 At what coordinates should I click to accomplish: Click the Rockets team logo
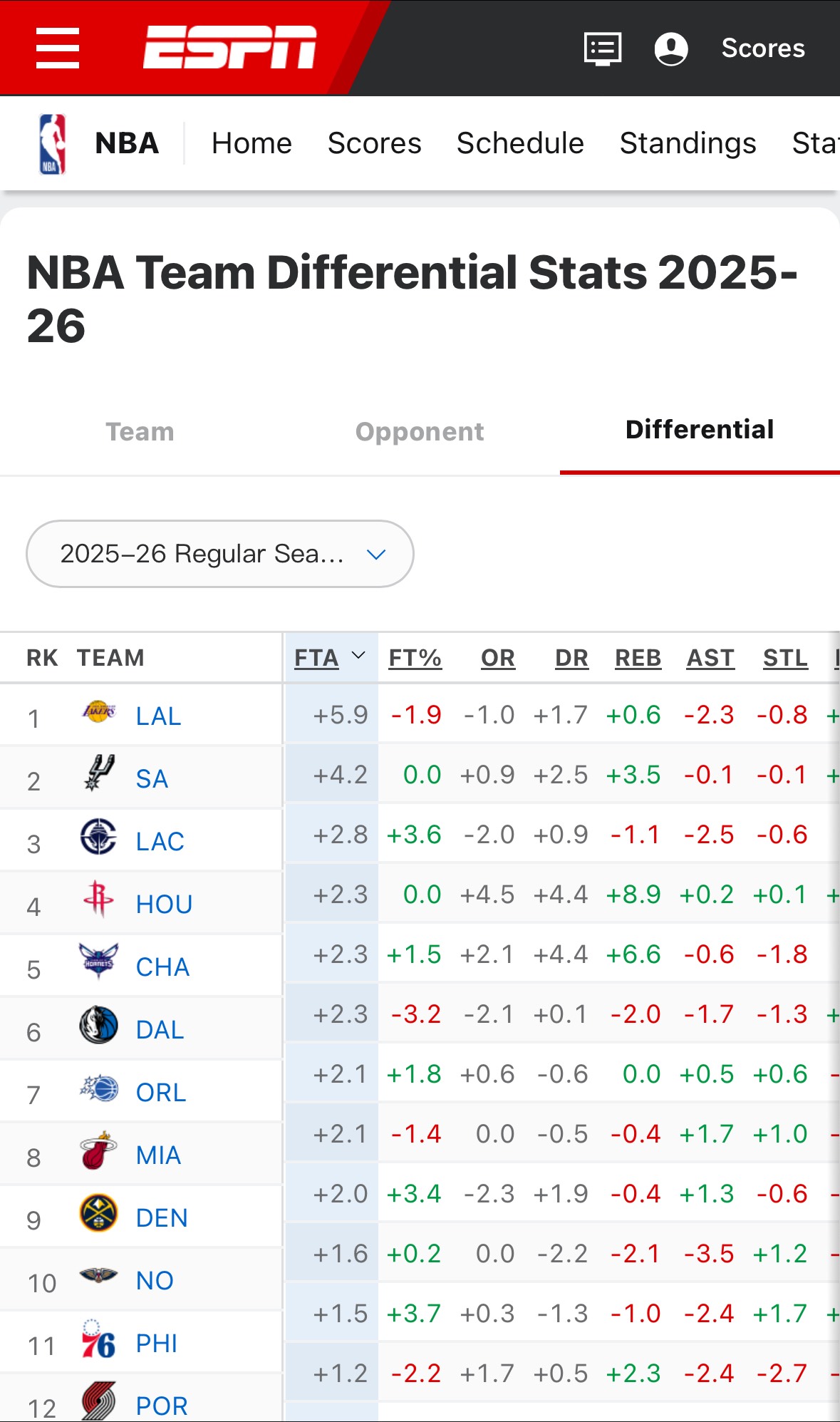click(98, 899)
